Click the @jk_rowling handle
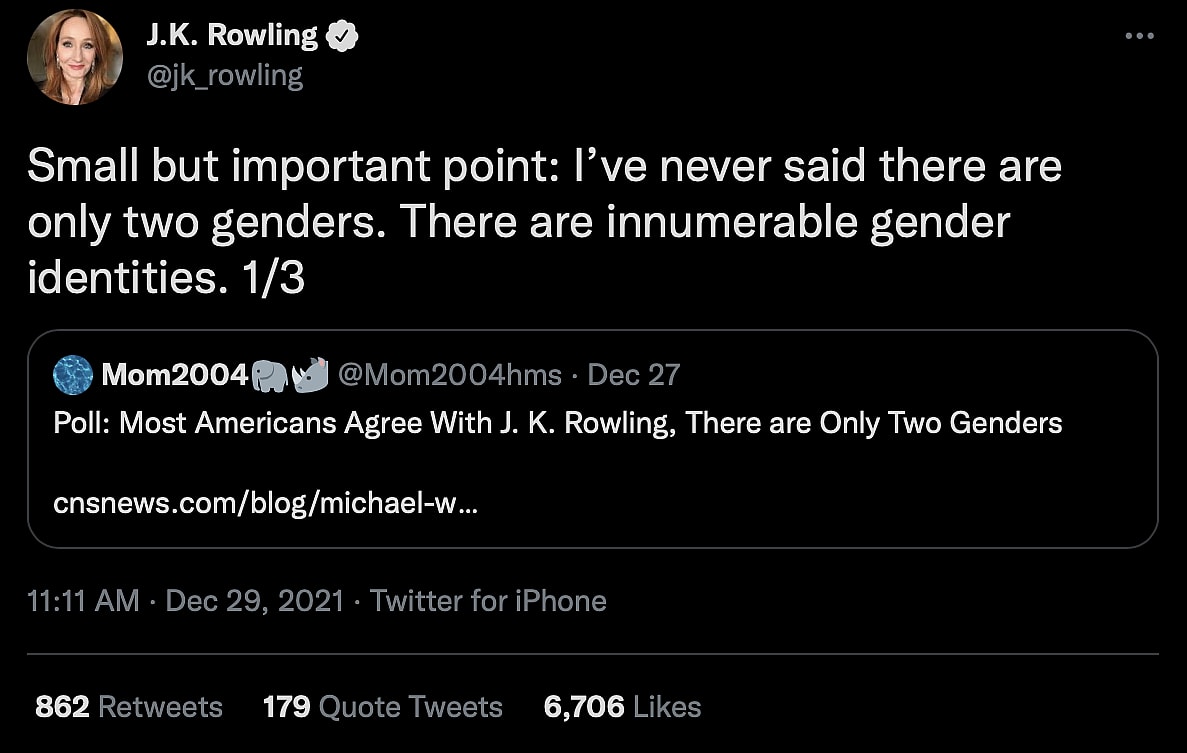The height and width of the screenshot is (753, 1187). point(224,76)
